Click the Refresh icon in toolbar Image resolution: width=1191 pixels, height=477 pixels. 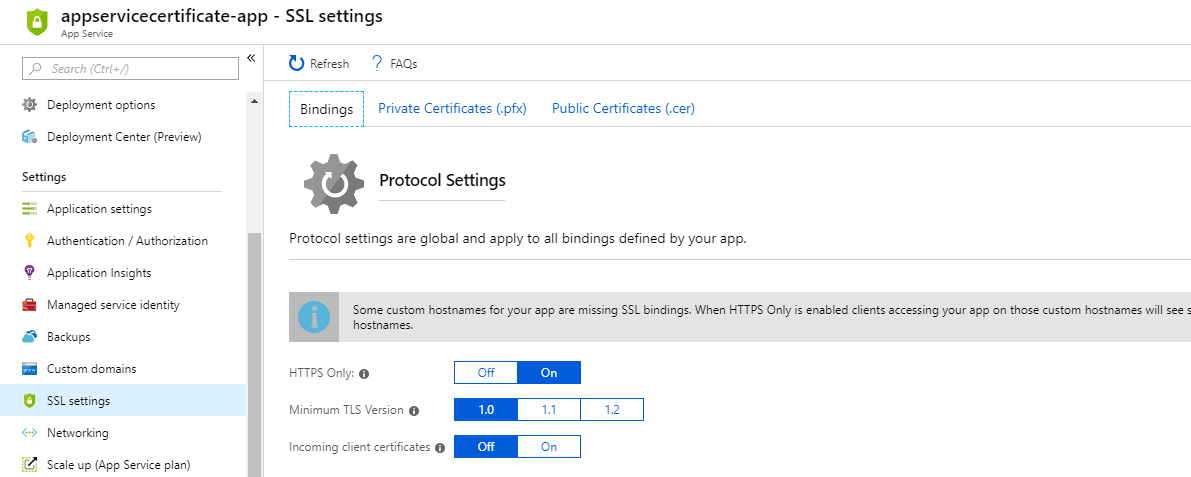[x=296, y=64]
